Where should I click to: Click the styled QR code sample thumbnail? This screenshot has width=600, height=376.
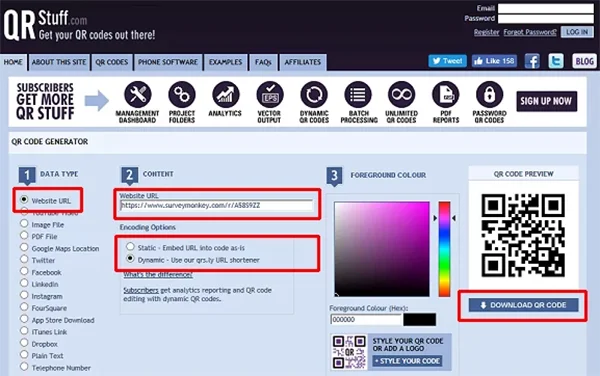[x=349, y=352]
